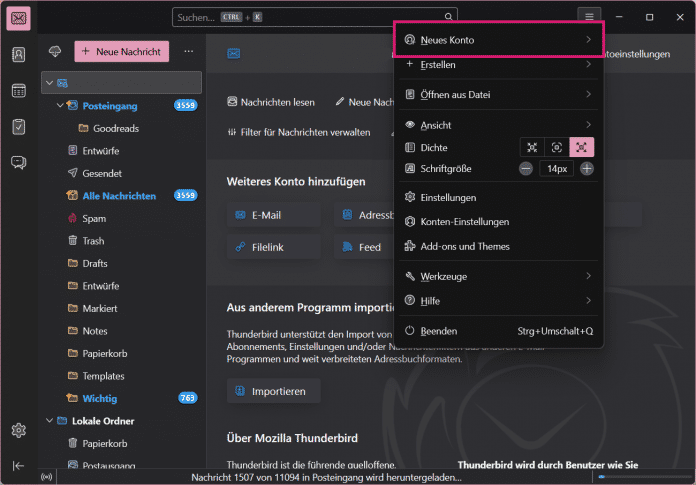Image resolution: width=696 pixels, height=485 pixels.
Task: Click the settings gear in the sidebar
Action: [x=19, y=430]
